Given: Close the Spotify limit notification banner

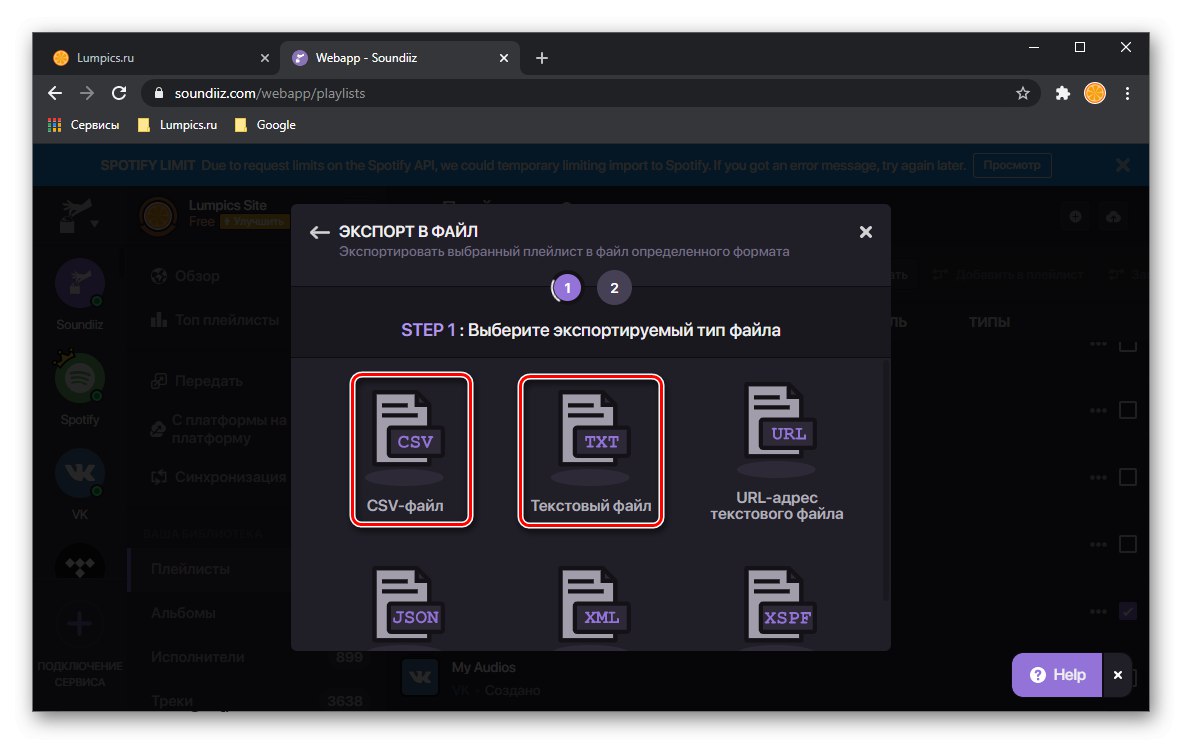Looking at the screenshot, I should pyautogui.click(x=1122, y=165).
